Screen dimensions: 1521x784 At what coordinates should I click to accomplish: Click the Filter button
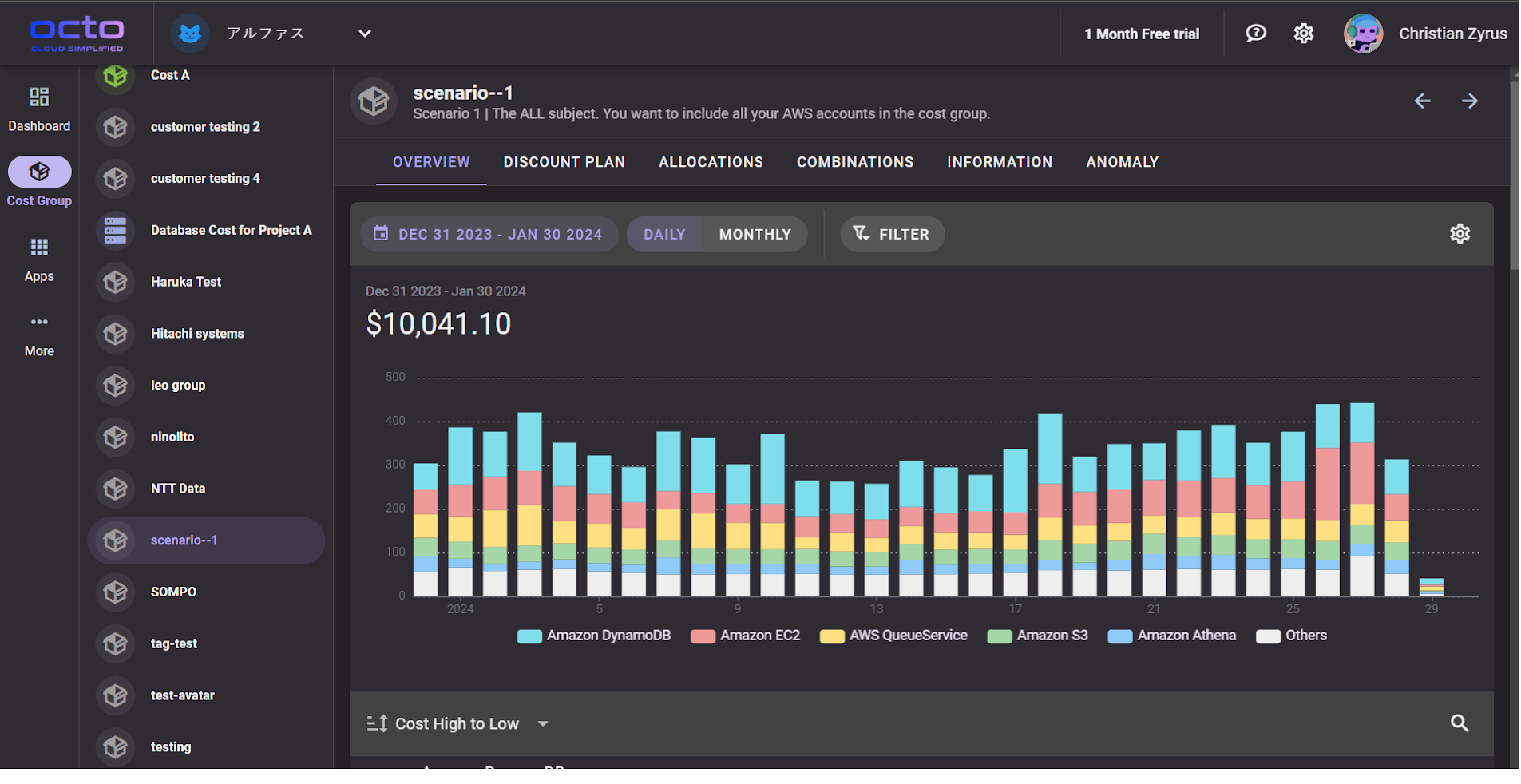pyautogui.click(x=893, y=234)
